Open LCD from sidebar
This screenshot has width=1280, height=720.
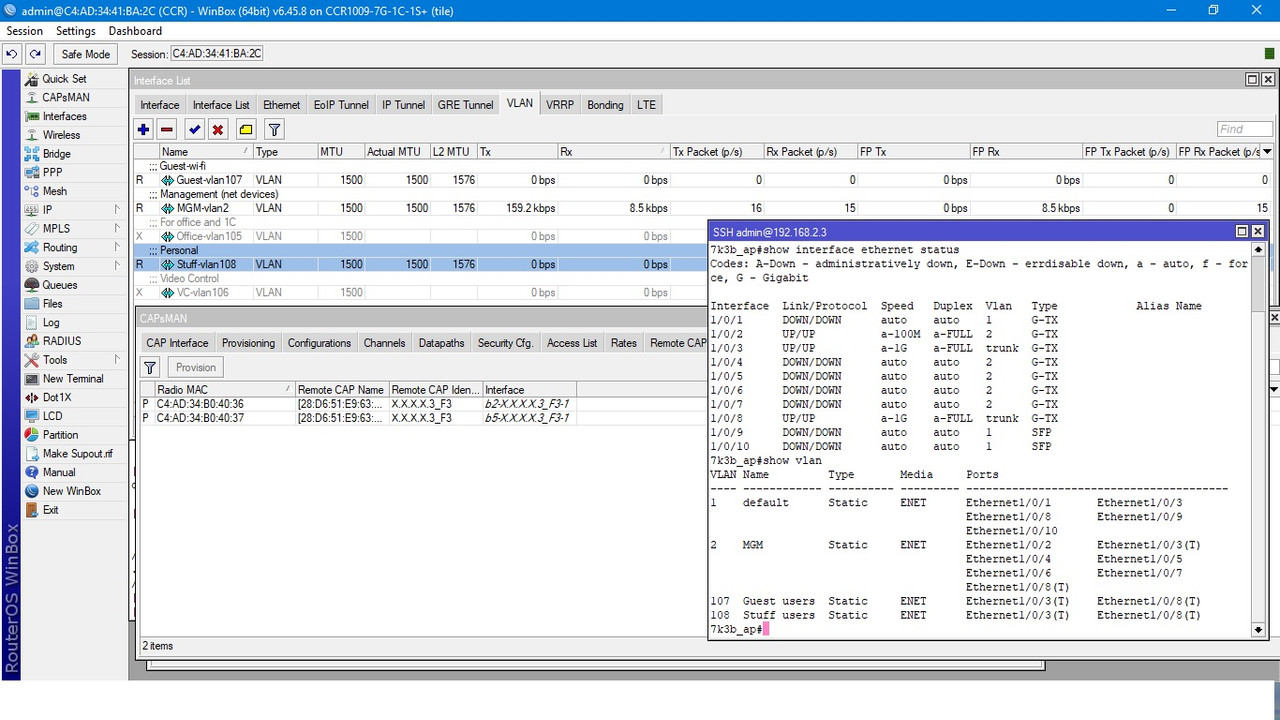(52, 416)
